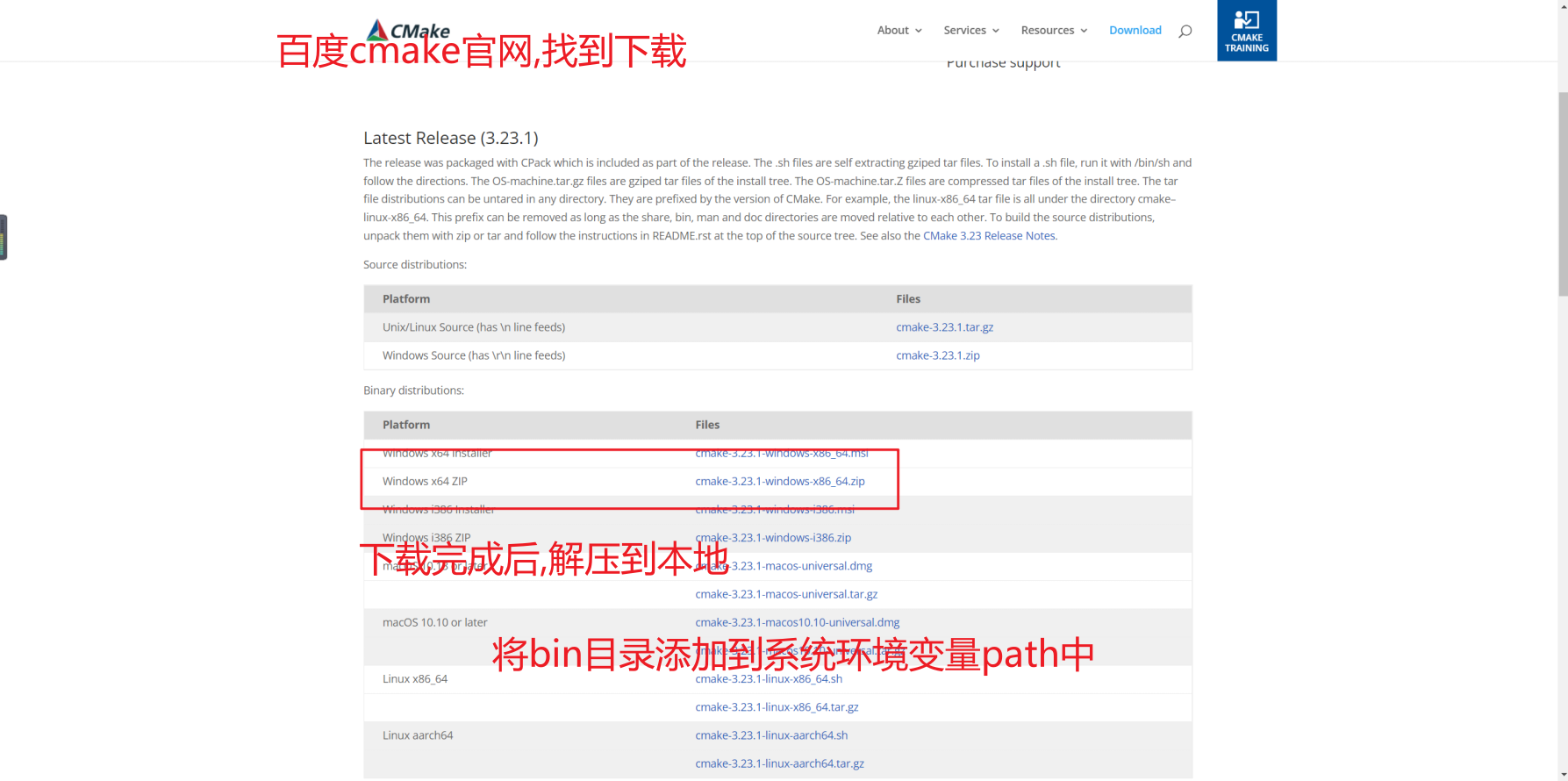Viewport: 1568px width, 781px height.
Task: Download cmake-3.23.1.zip source
Action: [937, 355]
